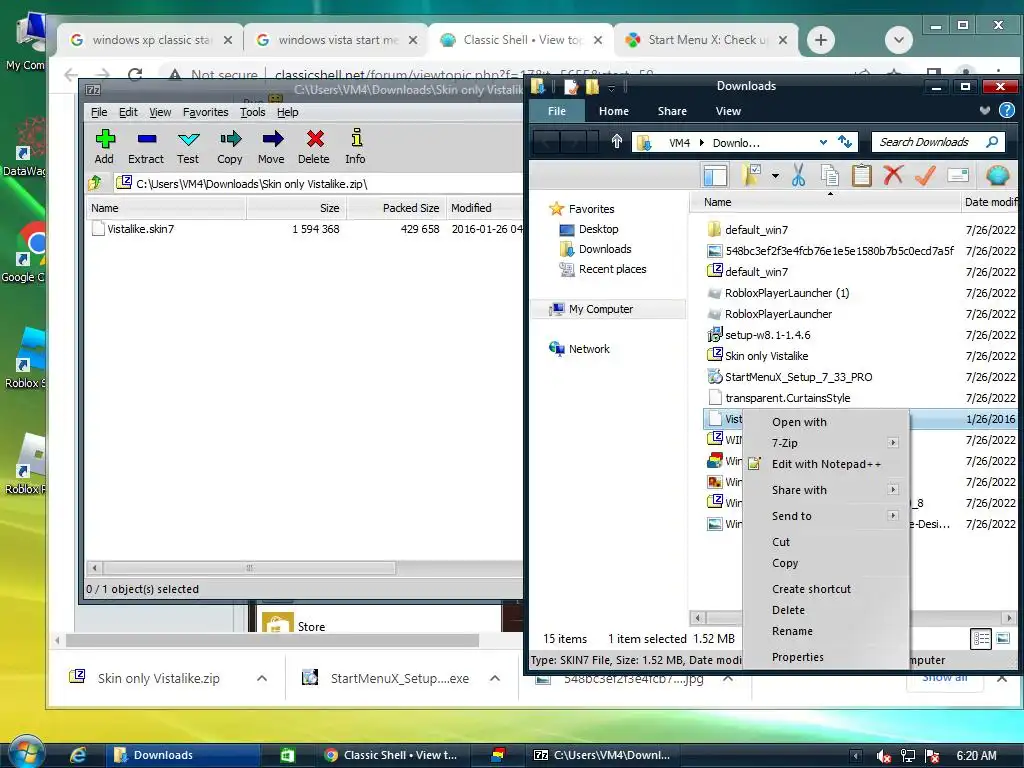Open the folder options dropdown arrow in Explorer toolbar
This screenshot has height=768, width=1024.
coord(775,176)
